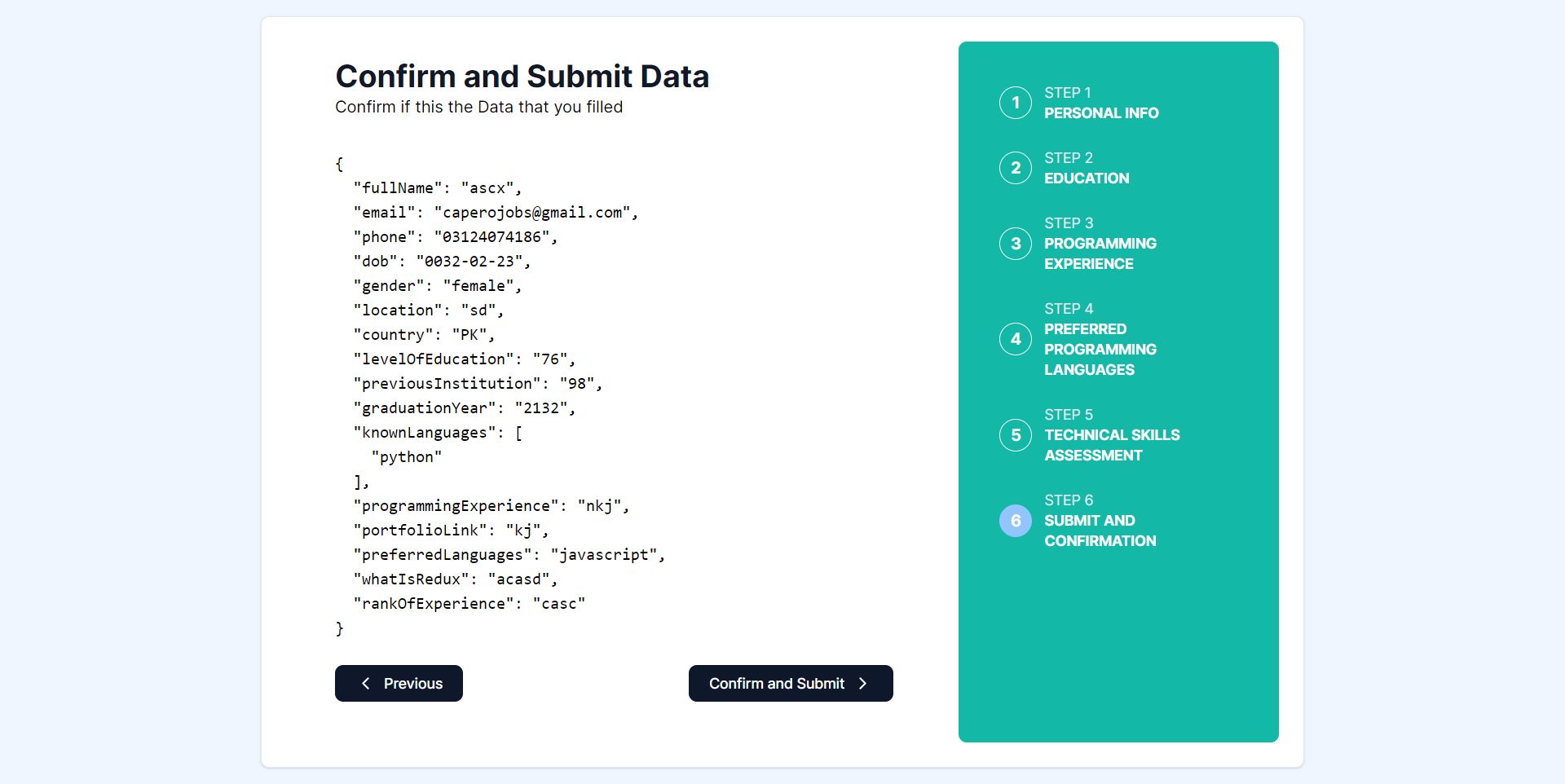
Task: Click the gender line "female"
Action: (x=438, y=286)
